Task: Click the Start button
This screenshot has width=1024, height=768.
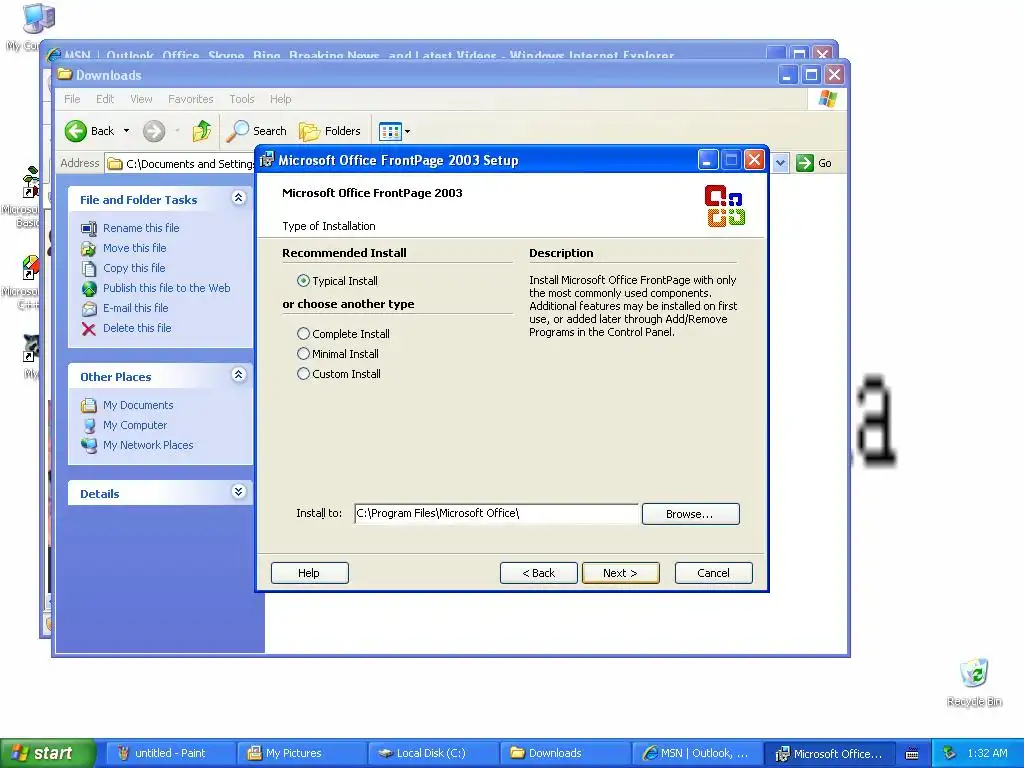Action: coord(47,754)
